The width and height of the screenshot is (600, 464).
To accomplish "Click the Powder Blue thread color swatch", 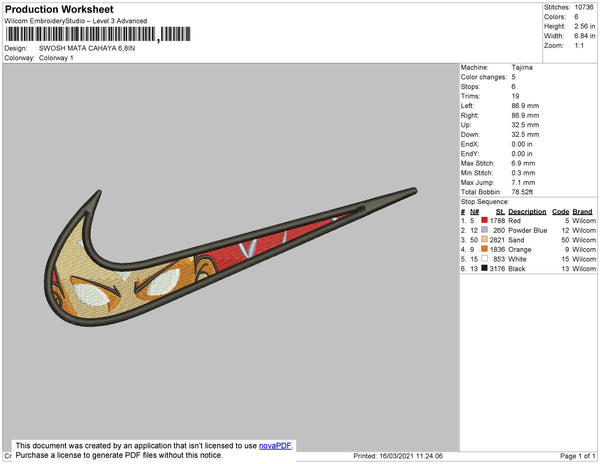I will (x=484, y=230).
